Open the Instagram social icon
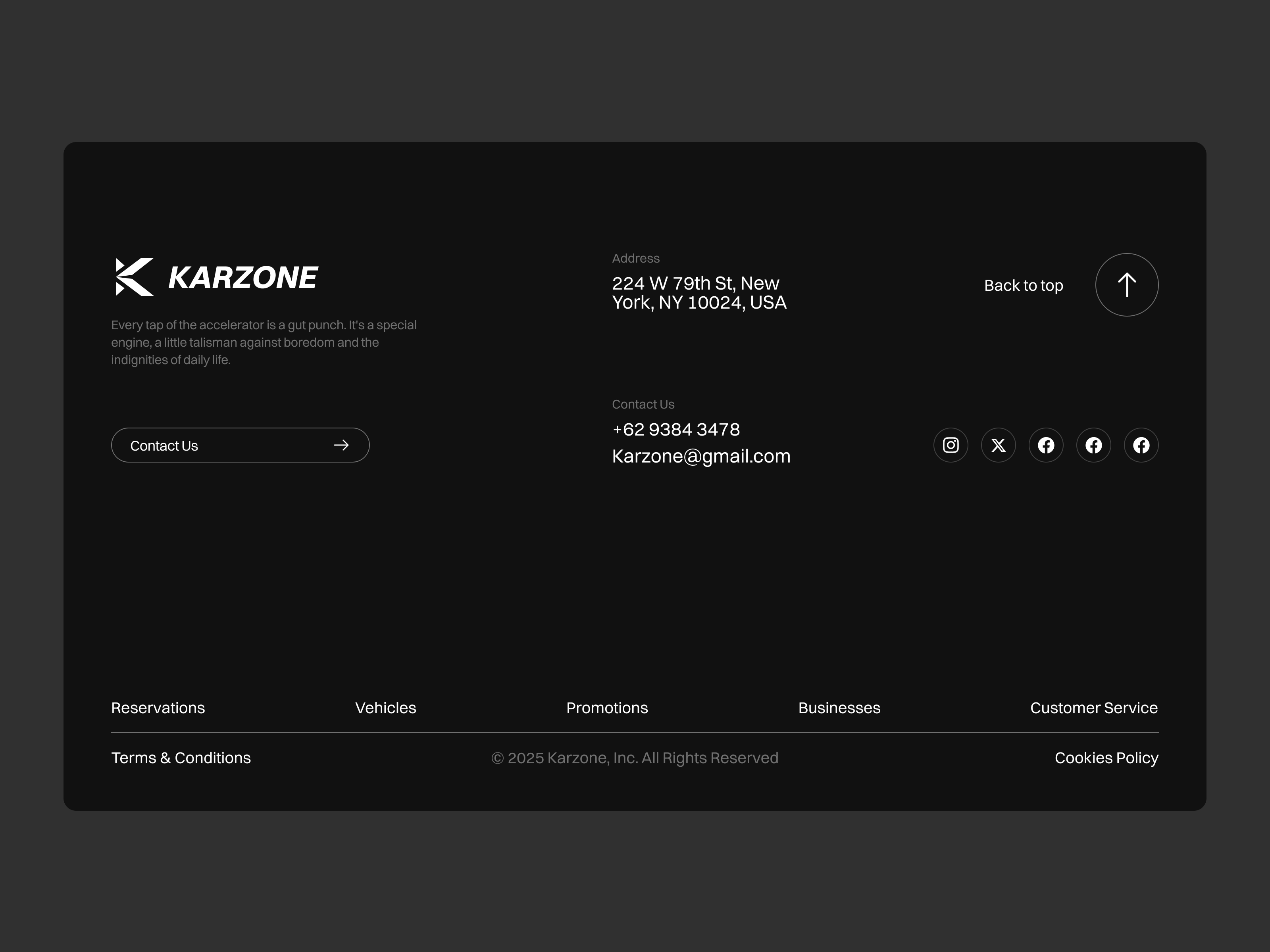 pos(951,445)
